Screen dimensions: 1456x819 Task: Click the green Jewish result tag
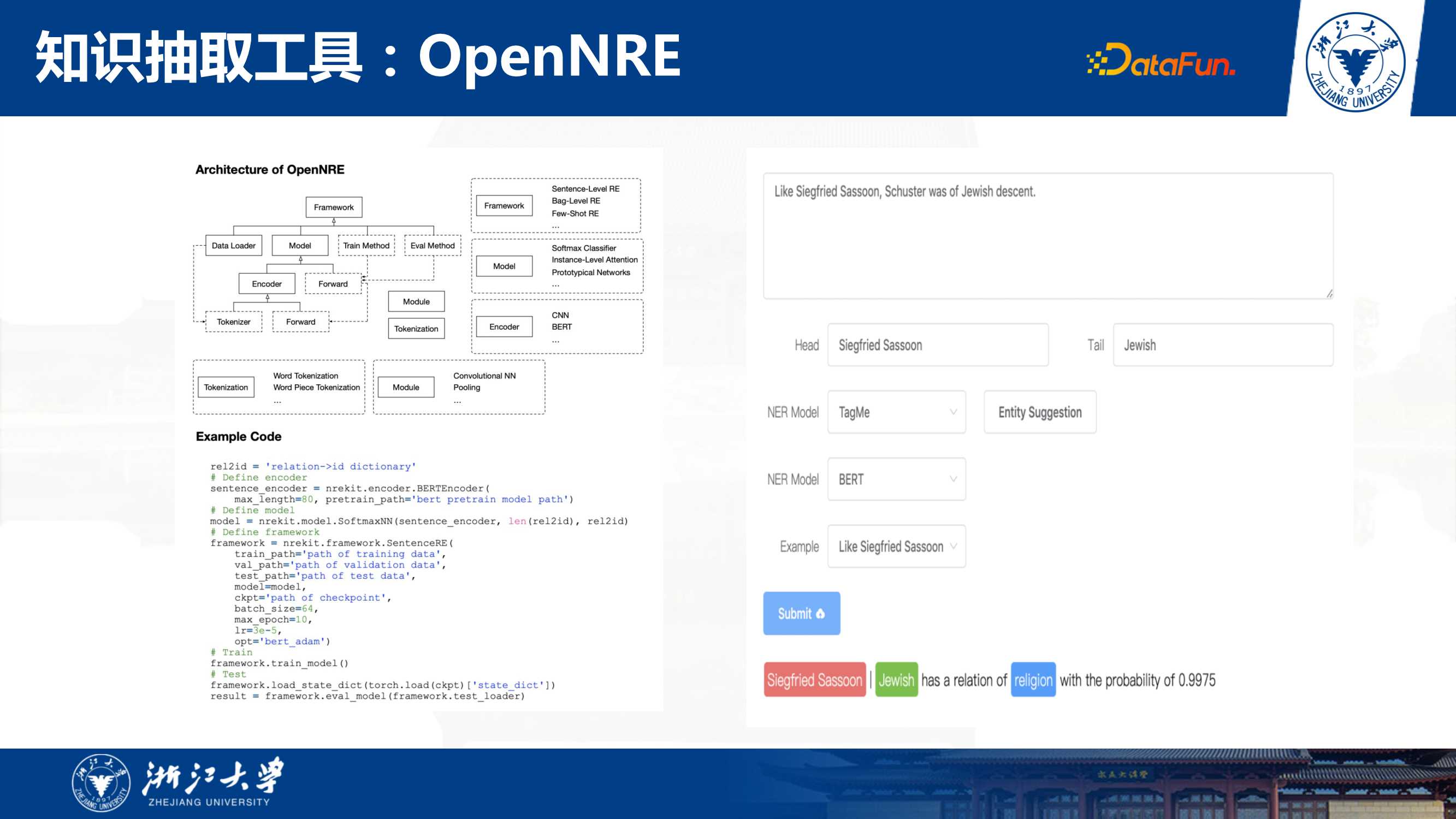896,679
